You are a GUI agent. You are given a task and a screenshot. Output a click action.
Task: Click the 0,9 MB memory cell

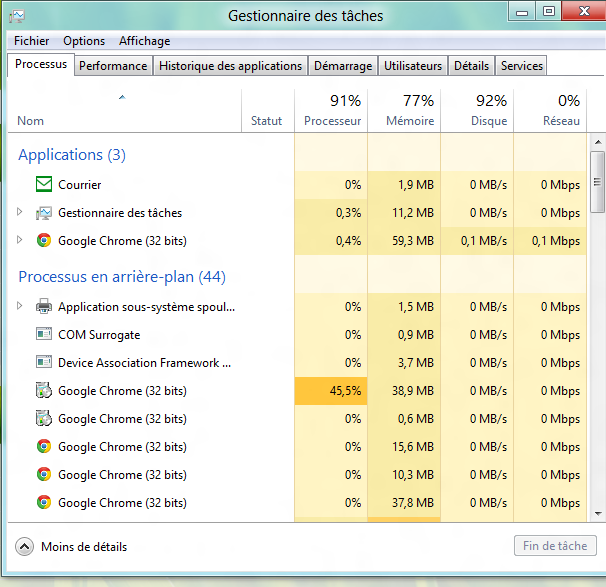[404, 335]
